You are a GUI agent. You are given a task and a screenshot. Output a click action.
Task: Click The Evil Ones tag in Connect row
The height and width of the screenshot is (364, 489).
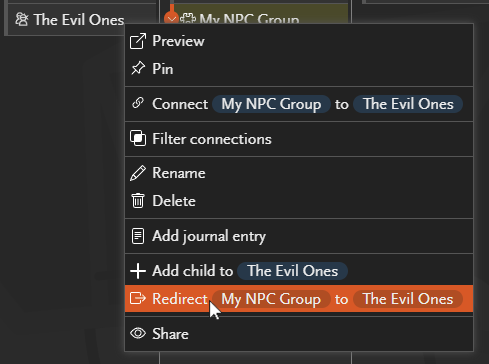coord(408,104)
